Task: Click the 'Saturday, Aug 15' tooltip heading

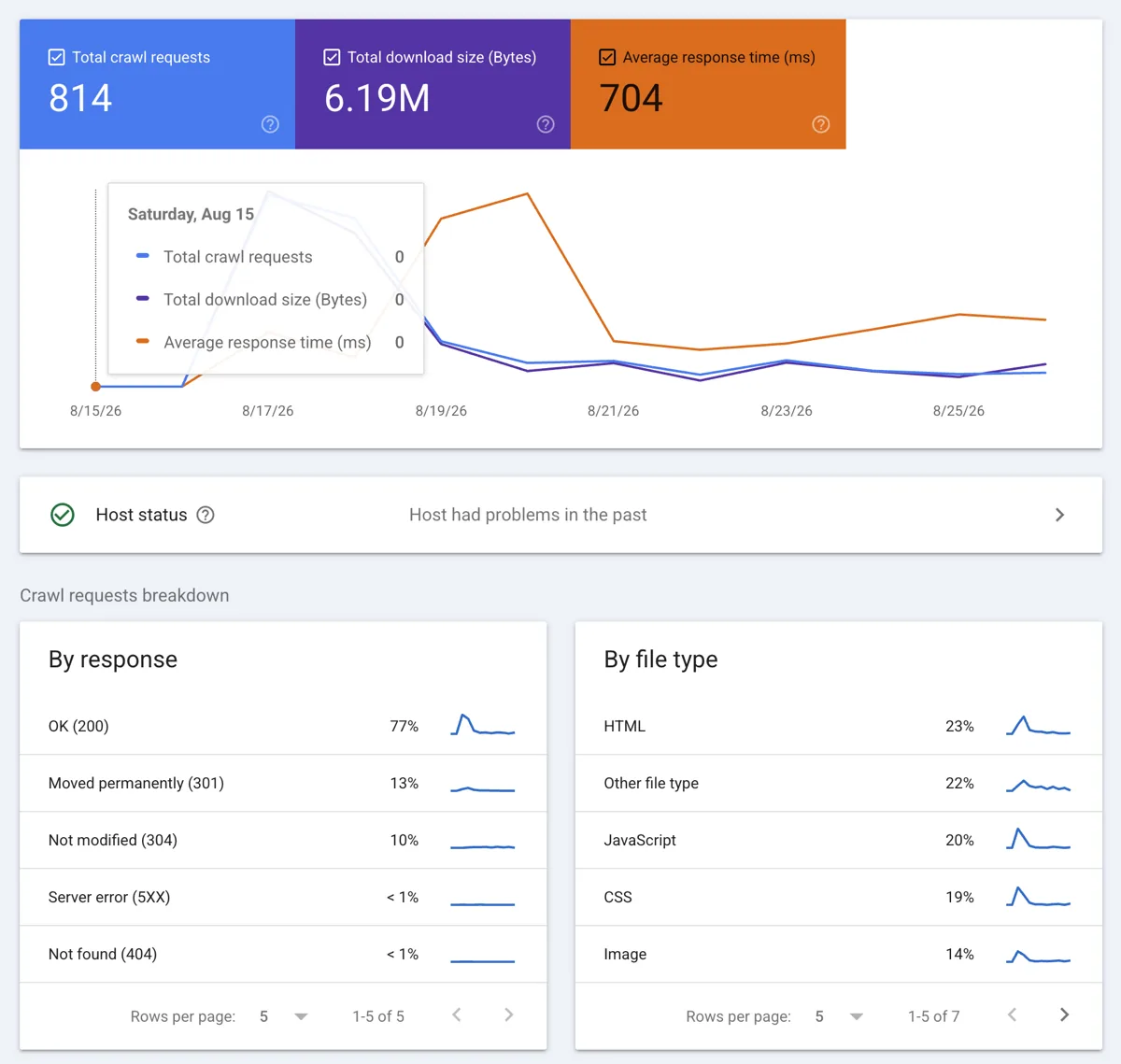Action: (191, 214)
